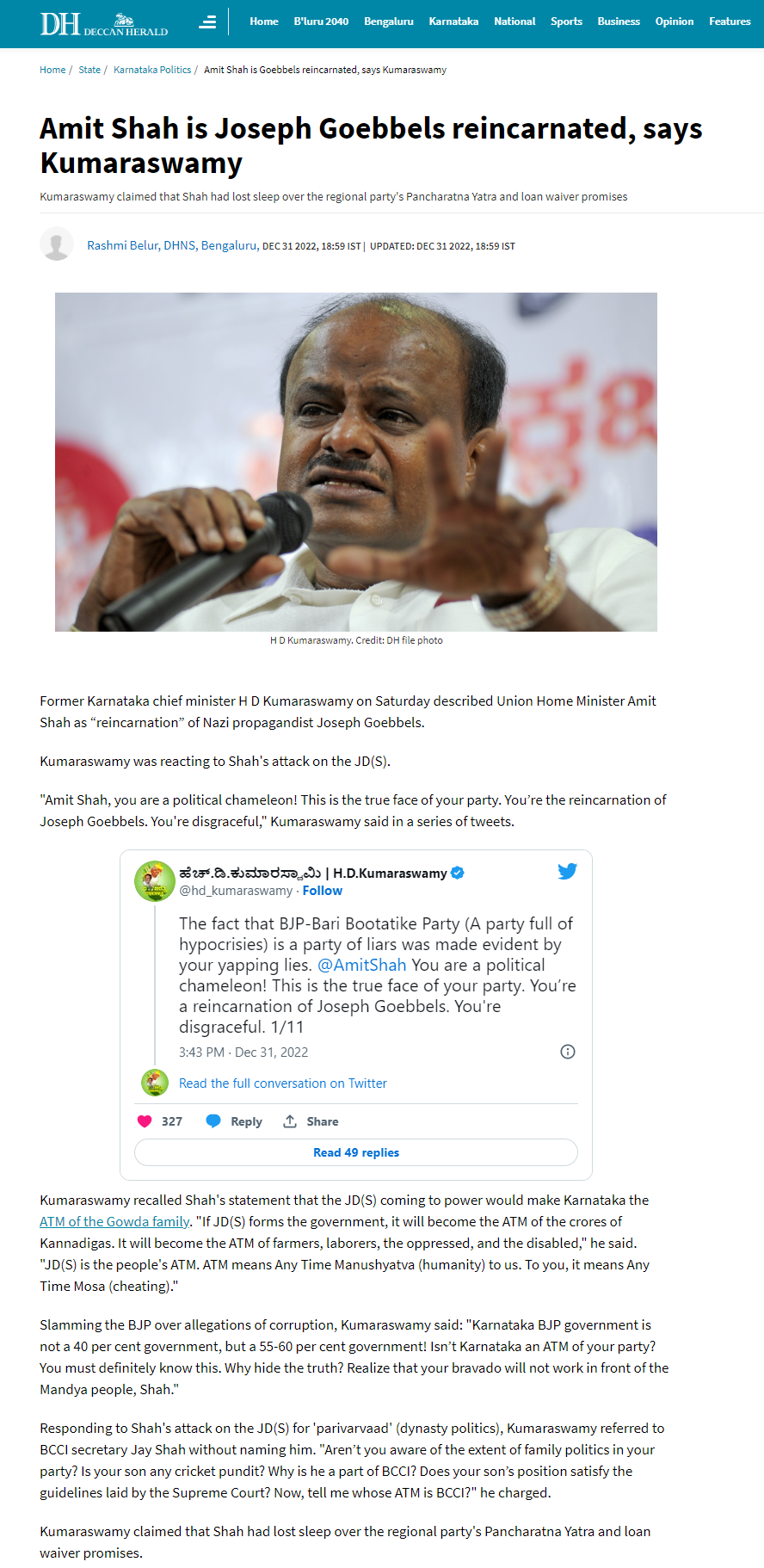Click Karnataka Politics breadcrumb link
Viewport: 764px width, 1568px height.
click(x=152, y=70)
